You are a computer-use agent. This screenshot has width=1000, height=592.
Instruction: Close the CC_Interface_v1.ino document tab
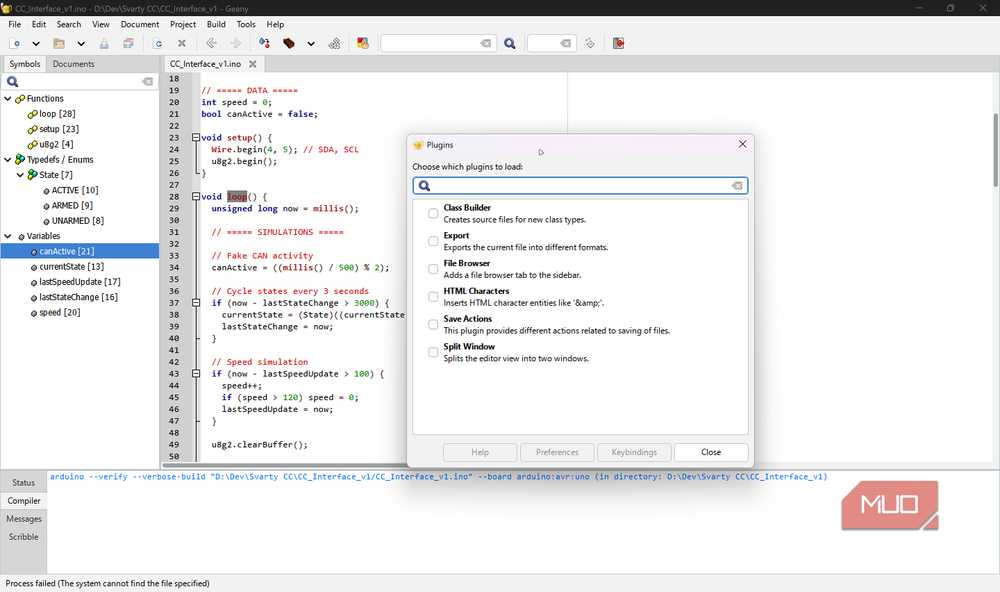(x=253, y=64)
